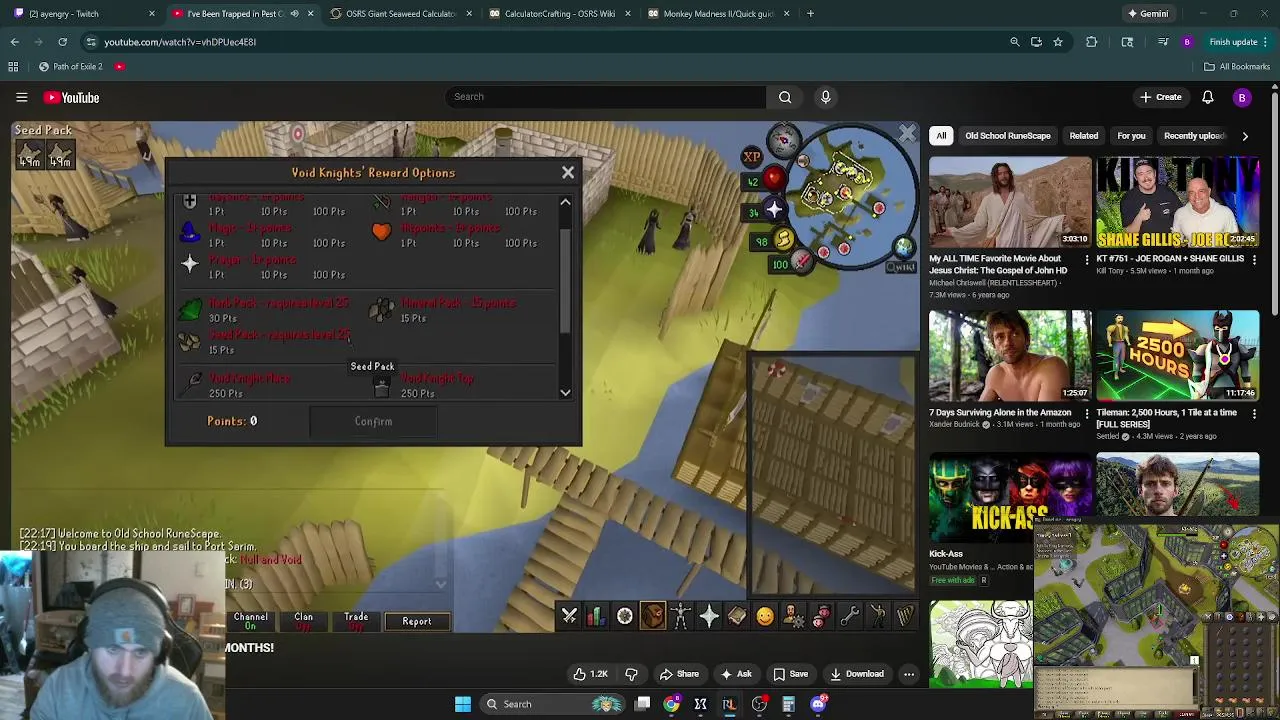Toggle the Clan chat filter

pyautogui.click(x=304, y=621)
